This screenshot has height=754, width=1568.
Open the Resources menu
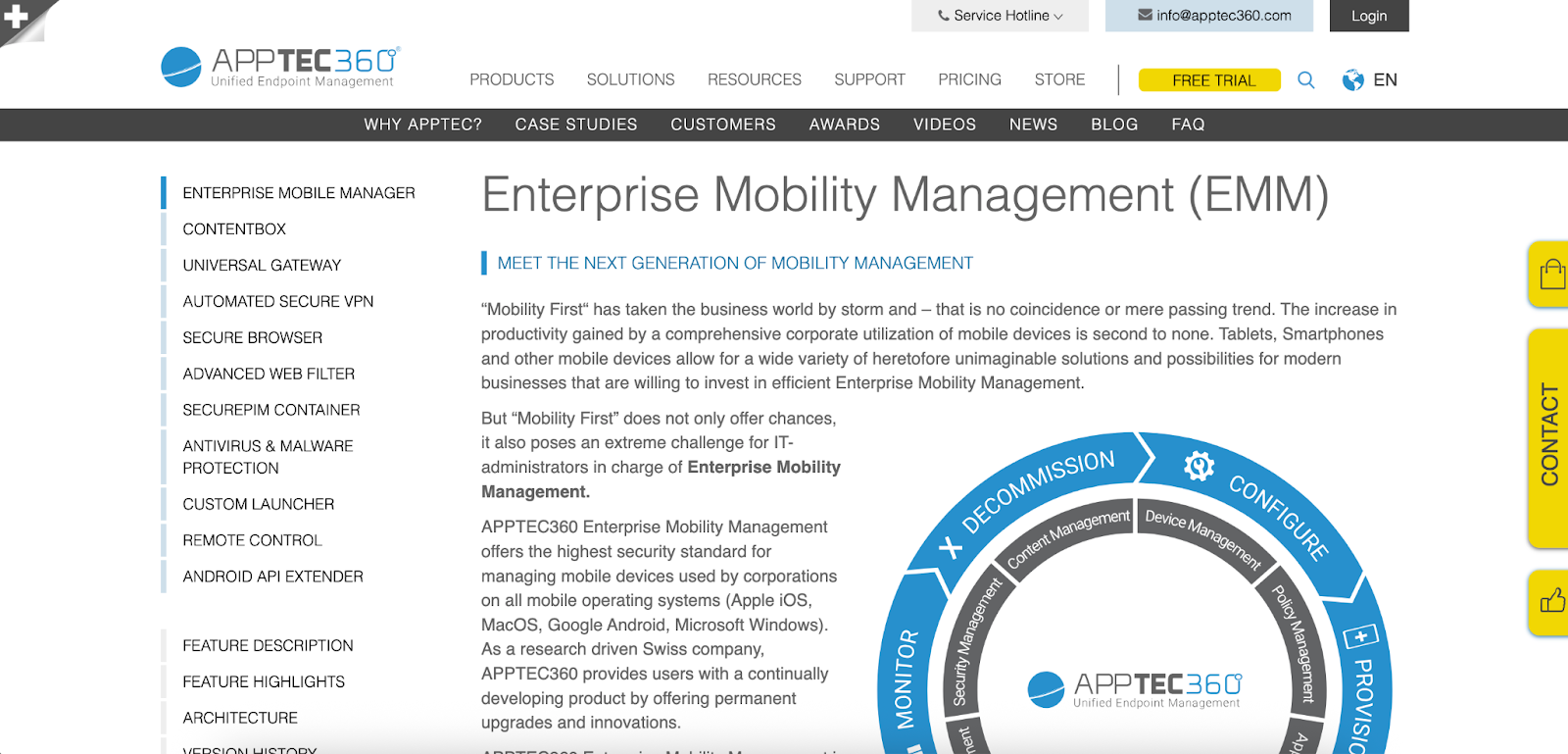pos(755,79)
